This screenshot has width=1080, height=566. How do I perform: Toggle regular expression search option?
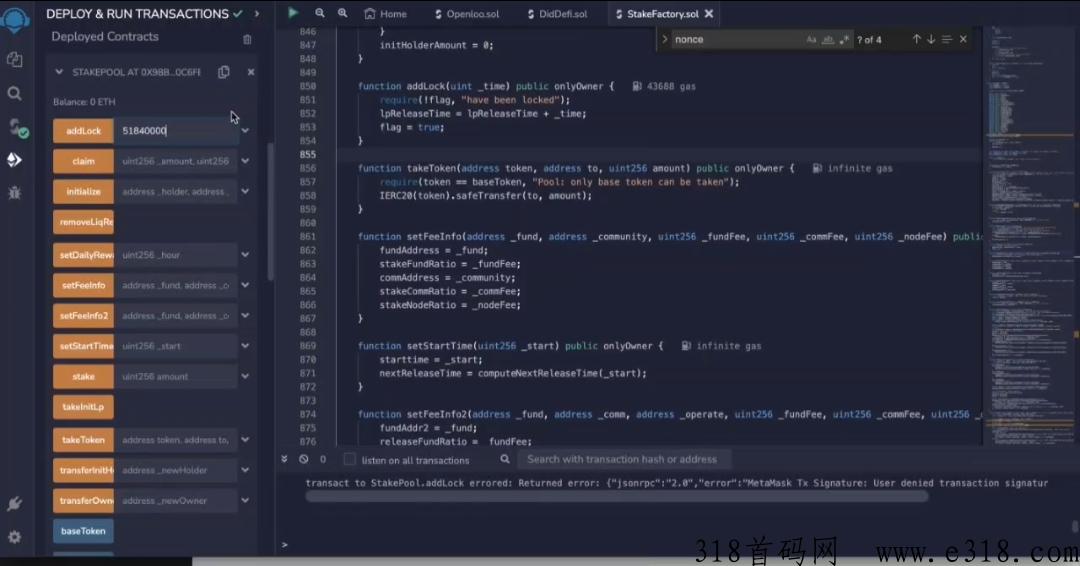coord(845,39)
